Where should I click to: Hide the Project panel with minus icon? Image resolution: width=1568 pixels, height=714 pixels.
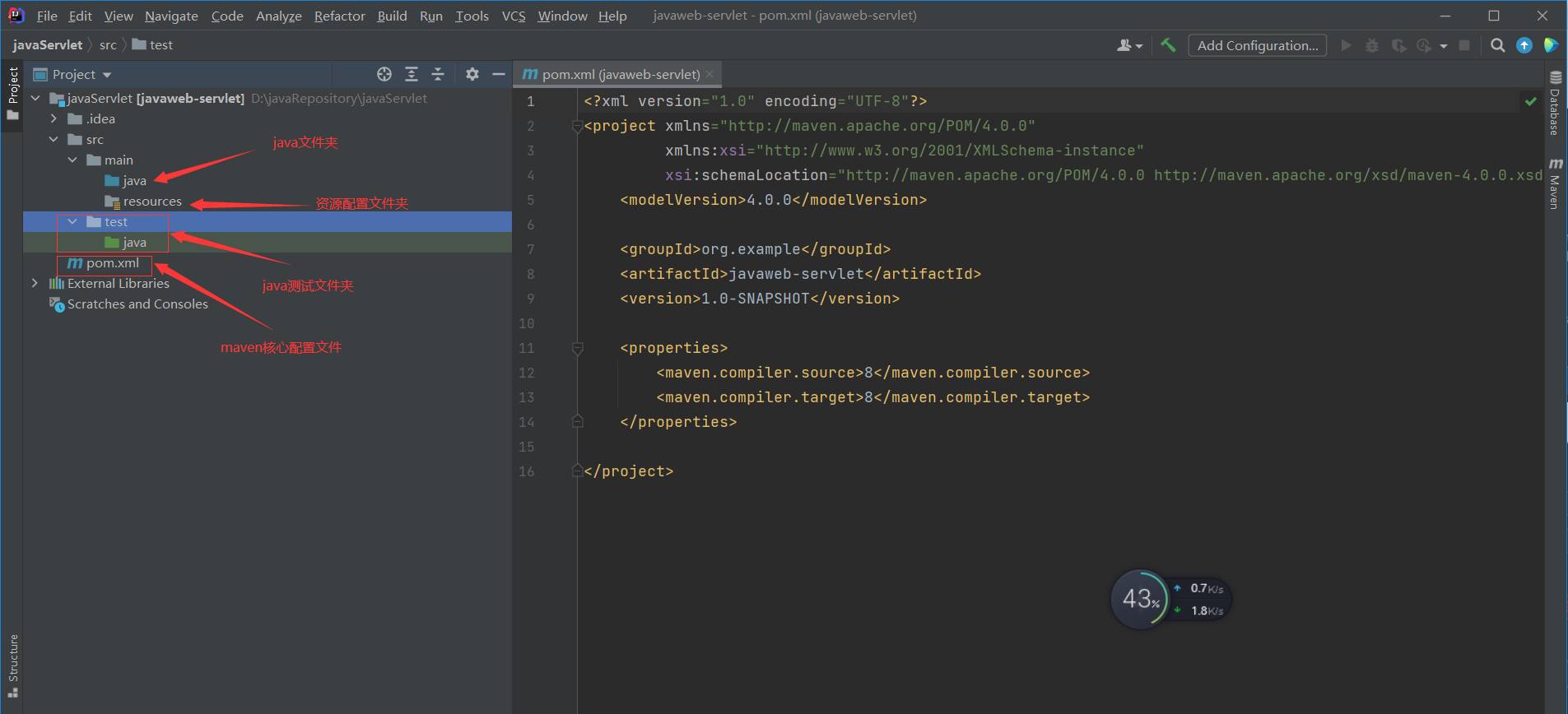pos(498,74)
